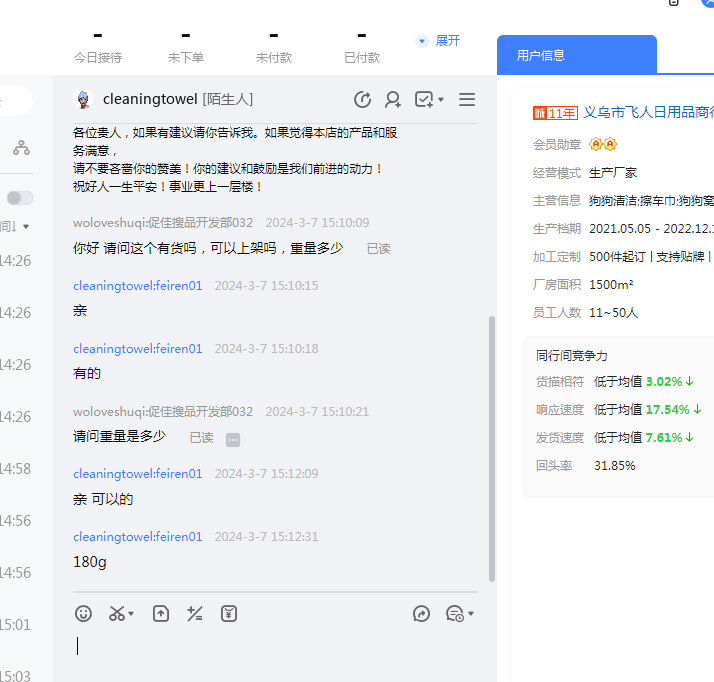Click 展开 to expand the stats panel
The image size is (714, 682).
(438, 41)
